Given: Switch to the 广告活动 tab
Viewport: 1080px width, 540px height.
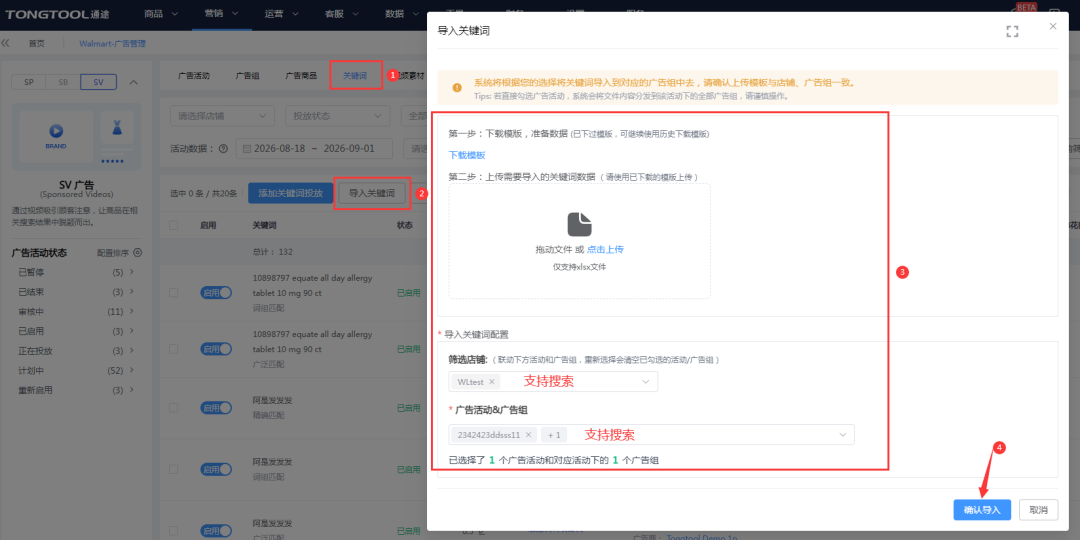Looking at the screenshot, I should (x=194, y=76).
